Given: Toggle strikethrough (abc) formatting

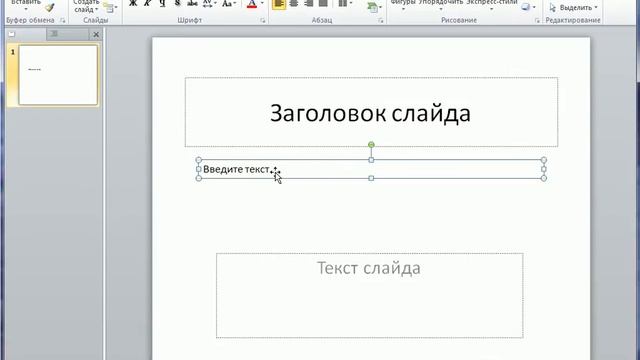Looking at the screenshot, I should [x=192, y=4].
